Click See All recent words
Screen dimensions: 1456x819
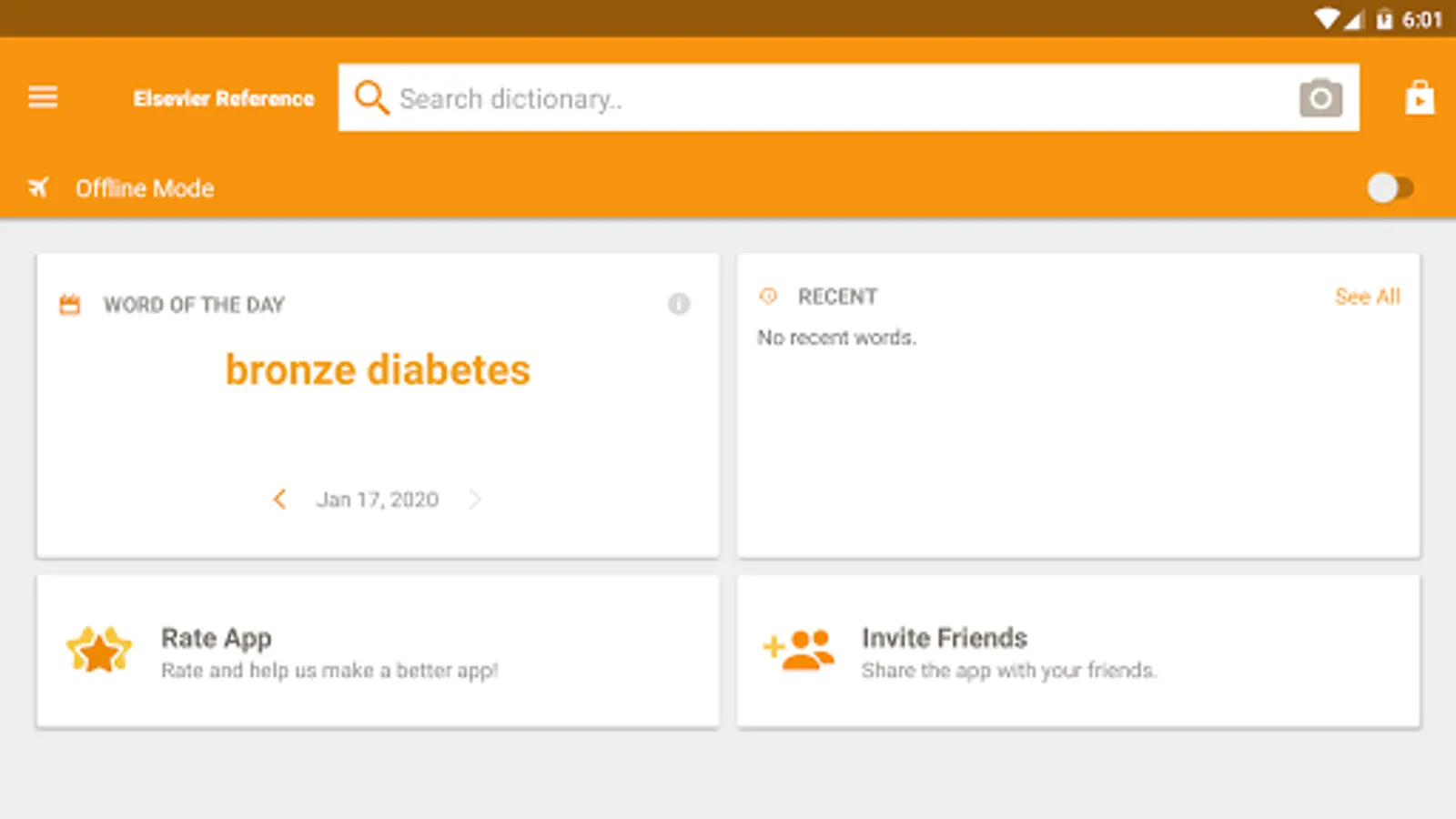click(1367, 297)
